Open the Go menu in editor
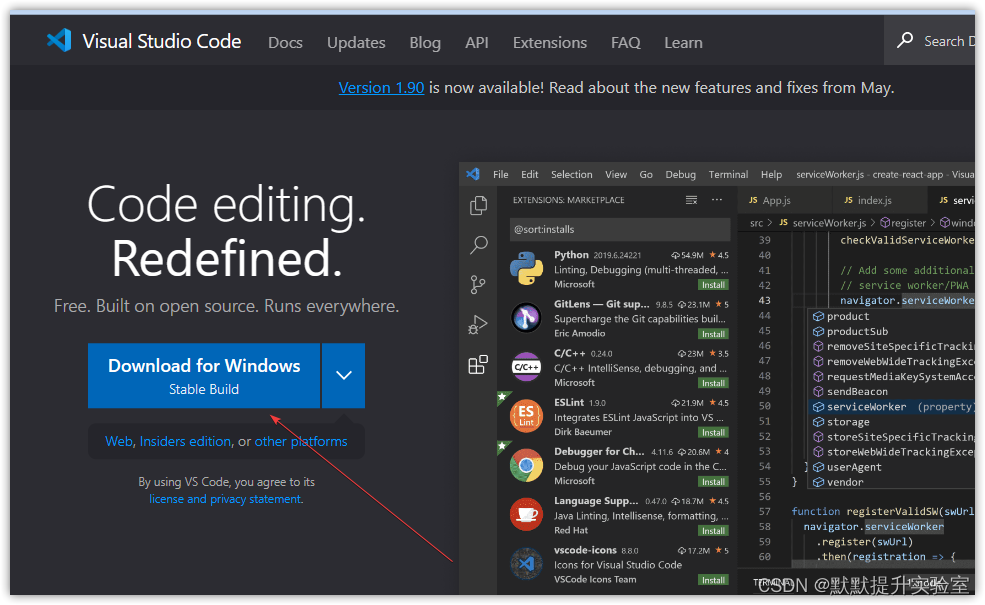Image resolution: width=985 pixels, height=605 pixels. click(646, 175)
